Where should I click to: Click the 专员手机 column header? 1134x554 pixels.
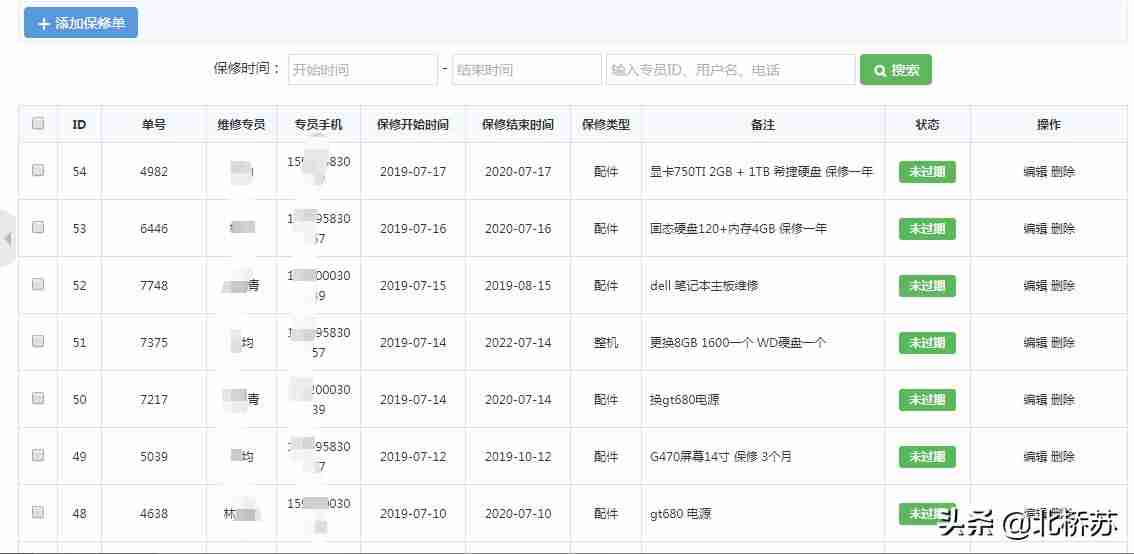click(318, 124)
